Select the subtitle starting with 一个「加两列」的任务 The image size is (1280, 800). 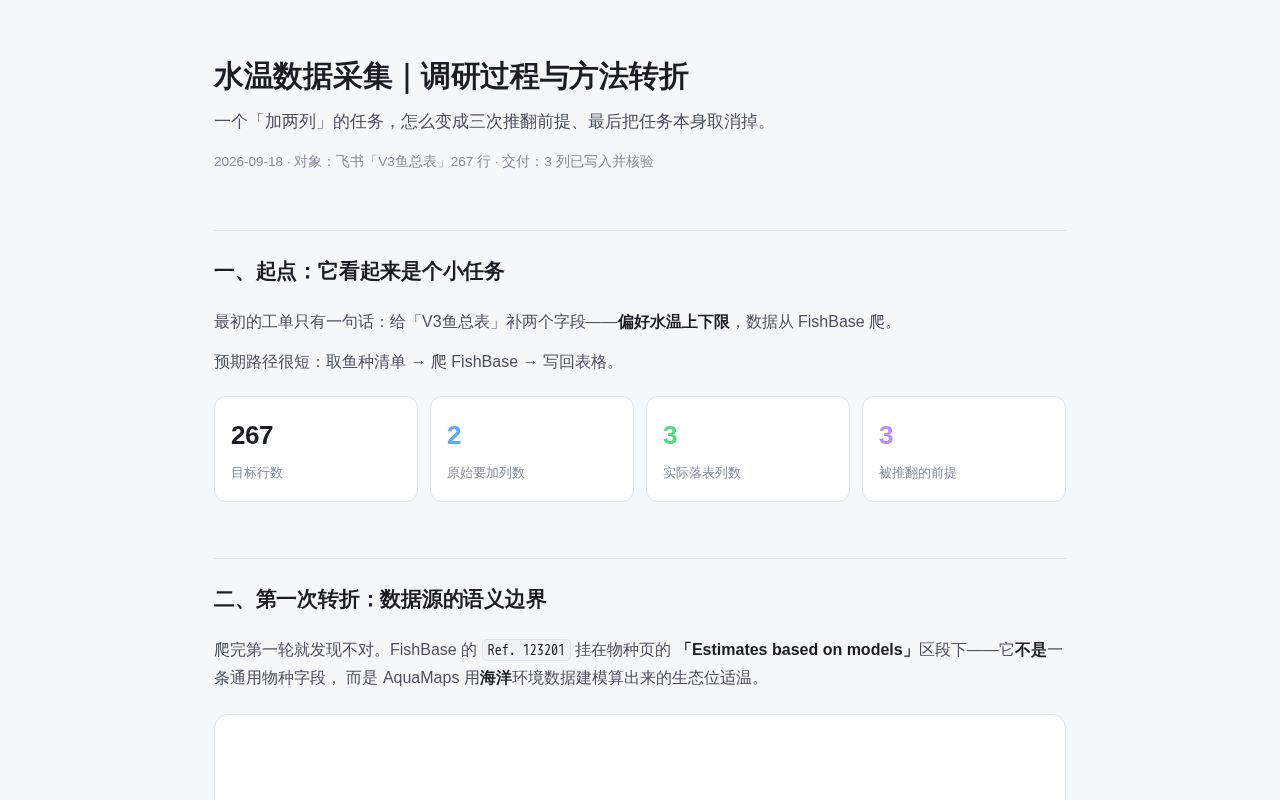[x=494, y=121]
